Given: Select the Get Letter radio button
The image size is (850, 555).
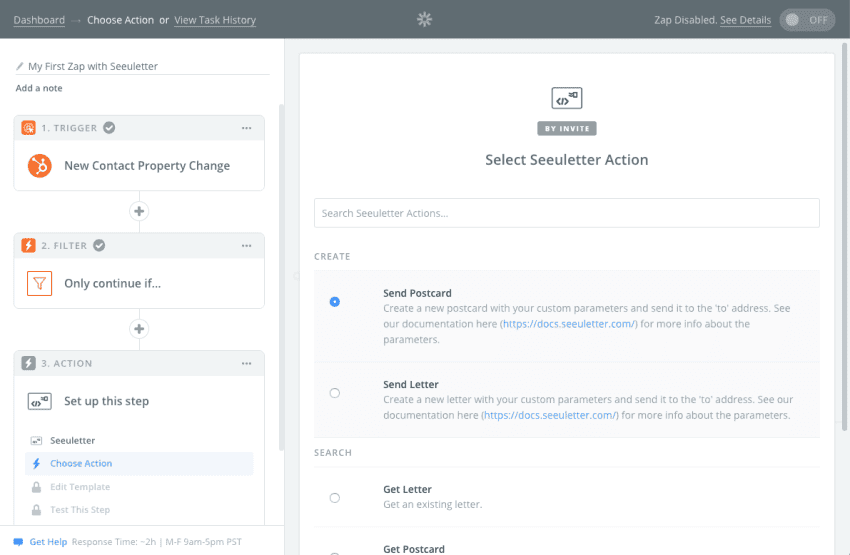Looking at the screenshot, I should pos(334,498).
